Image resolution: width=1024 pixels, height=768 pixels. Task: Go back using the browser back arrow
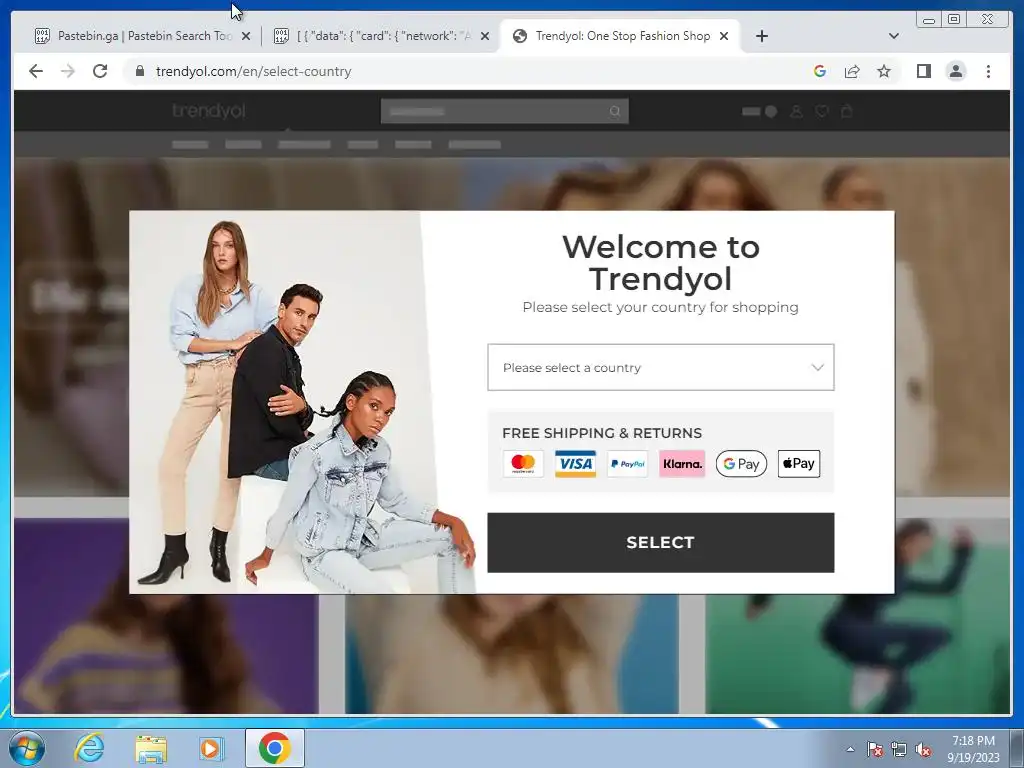click(x=36, y=71)
